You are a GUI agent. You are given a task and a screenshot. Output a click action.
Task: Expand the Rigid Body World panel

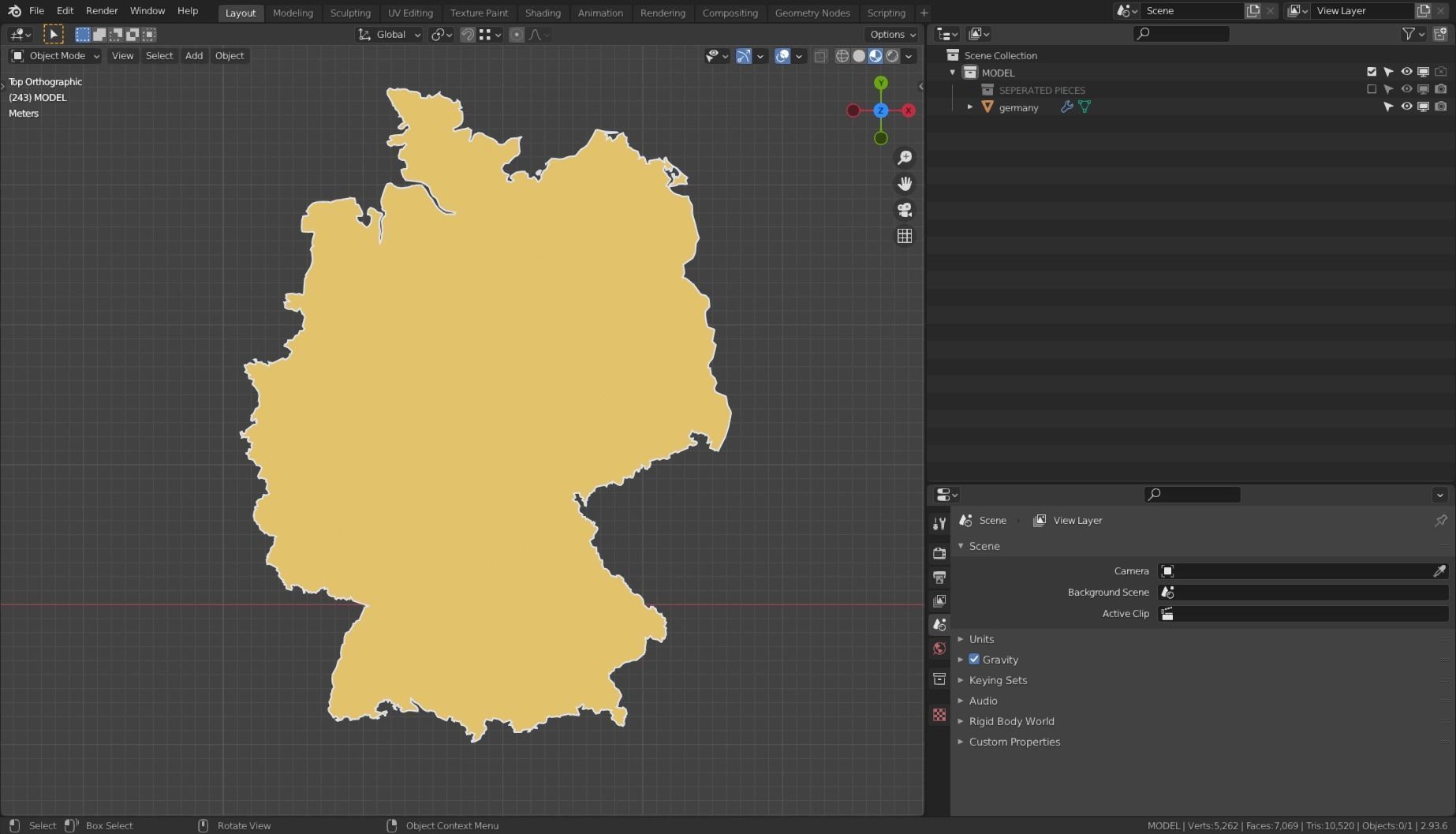(x=1011, y=721)
